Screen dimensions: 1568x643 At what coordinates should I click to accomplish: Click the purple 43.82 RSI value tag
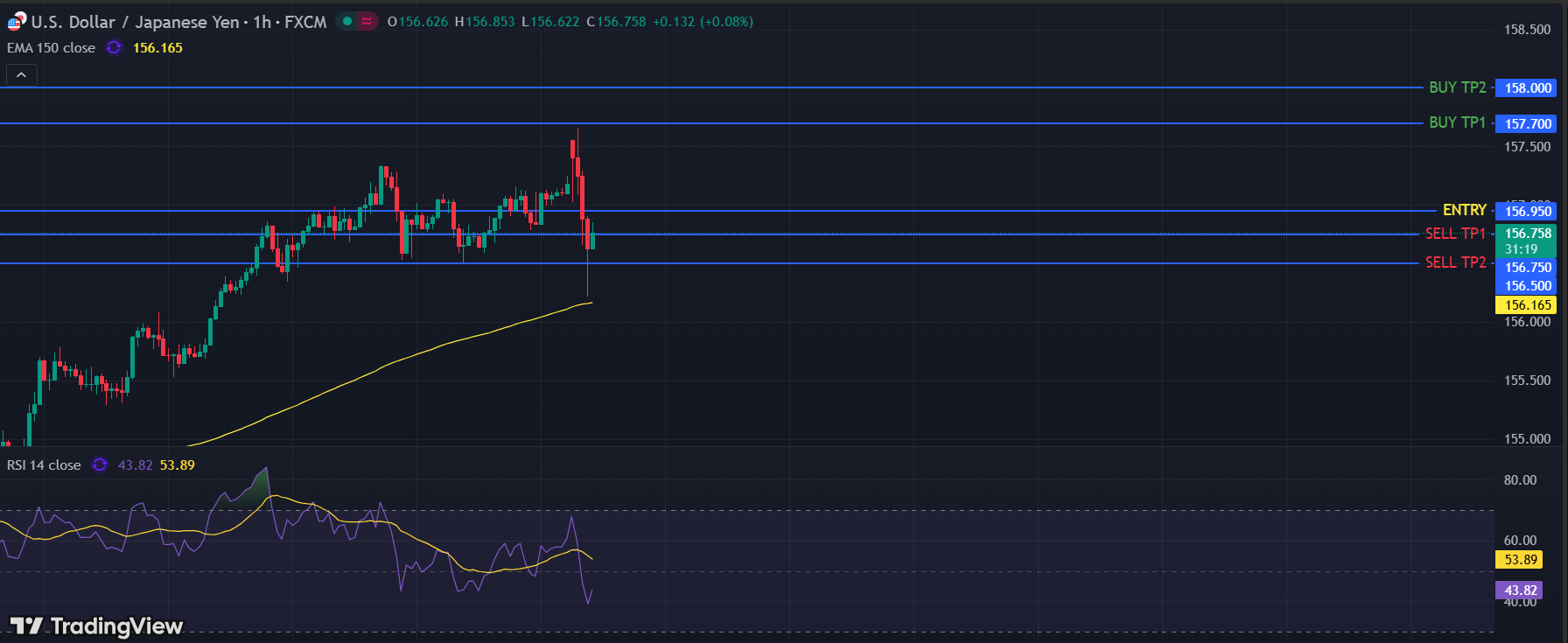point(1520,591)
